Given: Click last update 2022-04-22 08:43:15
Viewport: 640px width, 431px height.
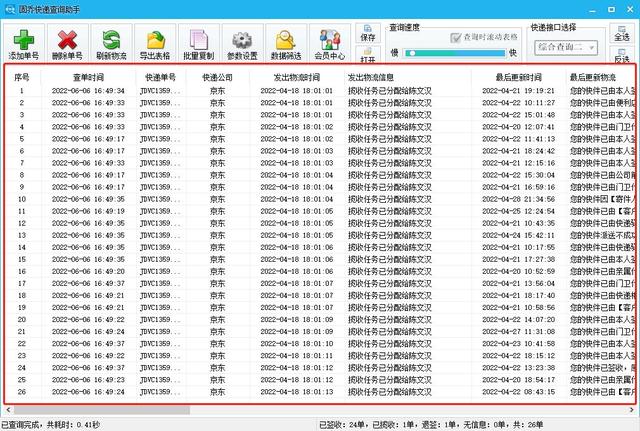Looking at the screenshot, I should pyautogui.click(x=518, y=392).
